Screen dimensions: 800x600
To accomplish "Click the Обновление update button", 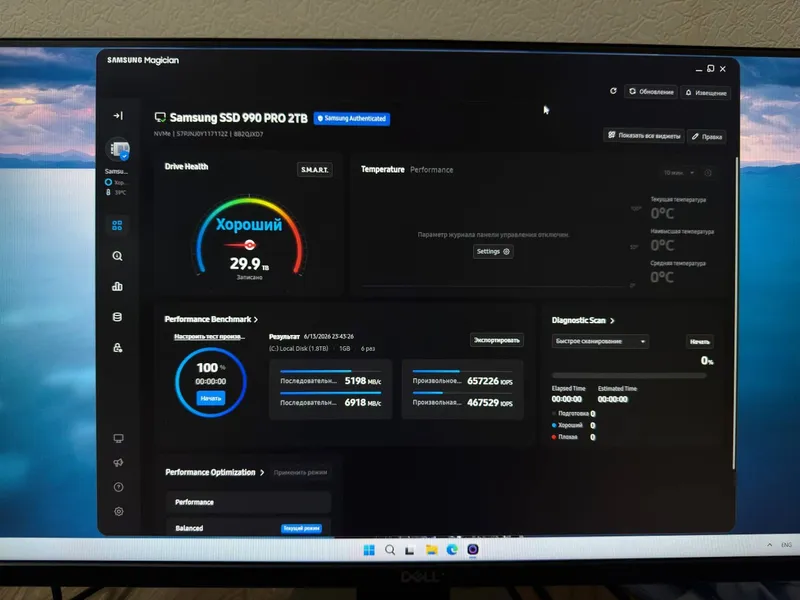I will [x=651, y=92].
